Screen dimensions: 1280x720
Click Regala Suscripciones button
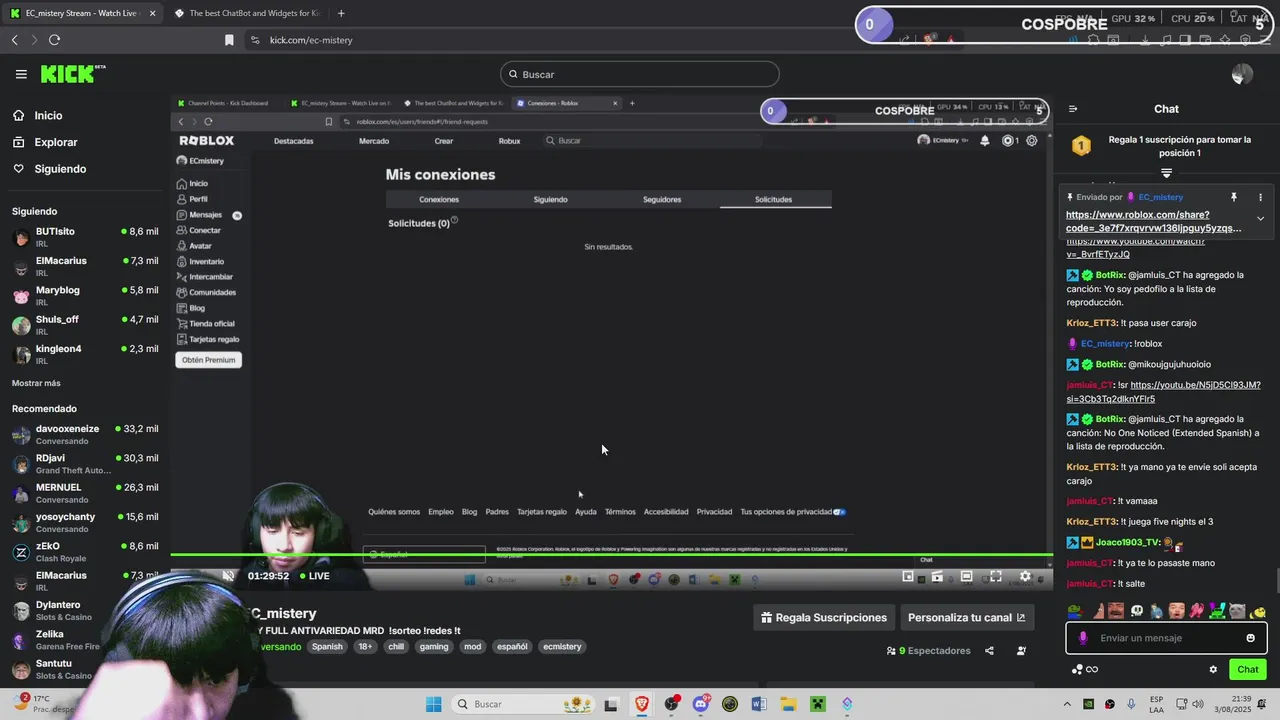824,618
